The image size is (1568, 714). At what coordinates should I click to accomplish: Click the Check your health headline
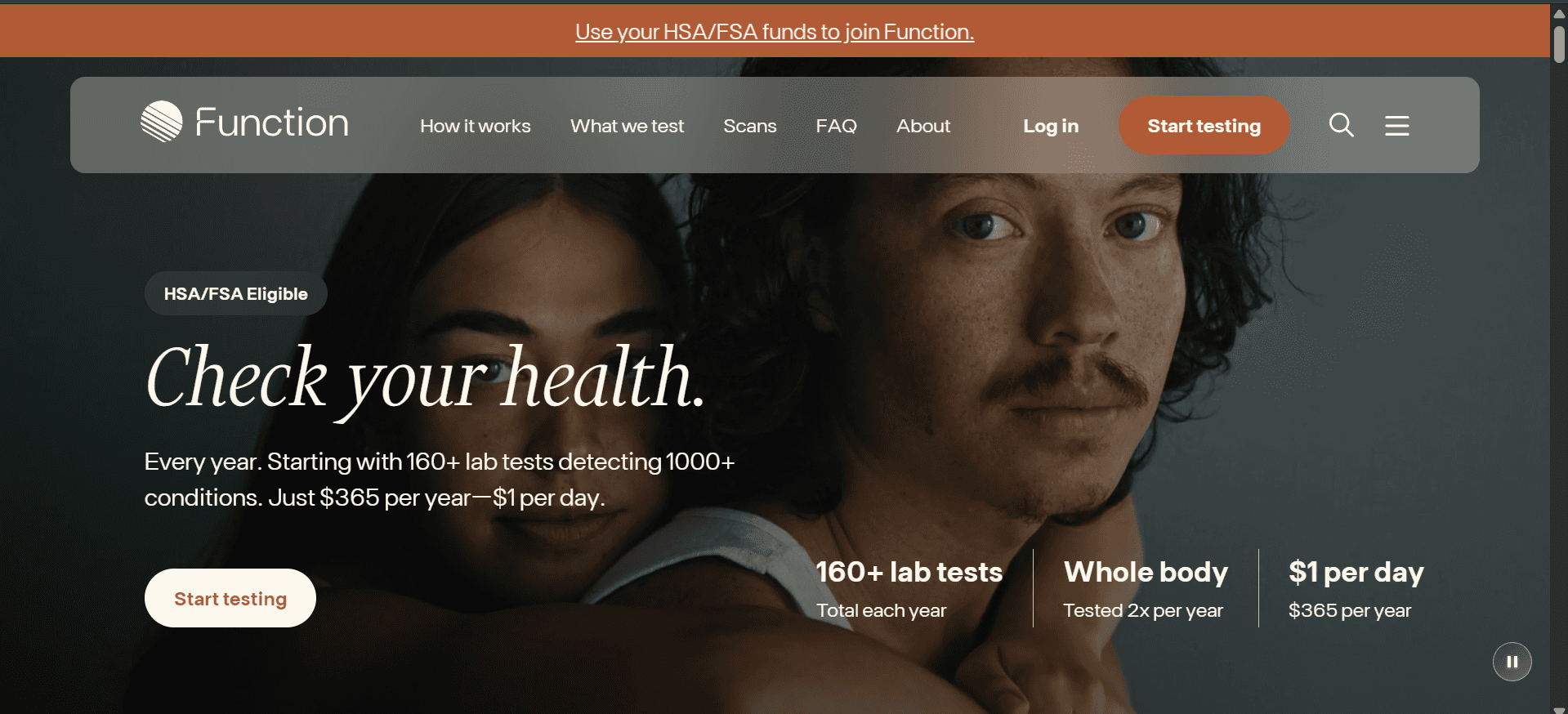425,379
